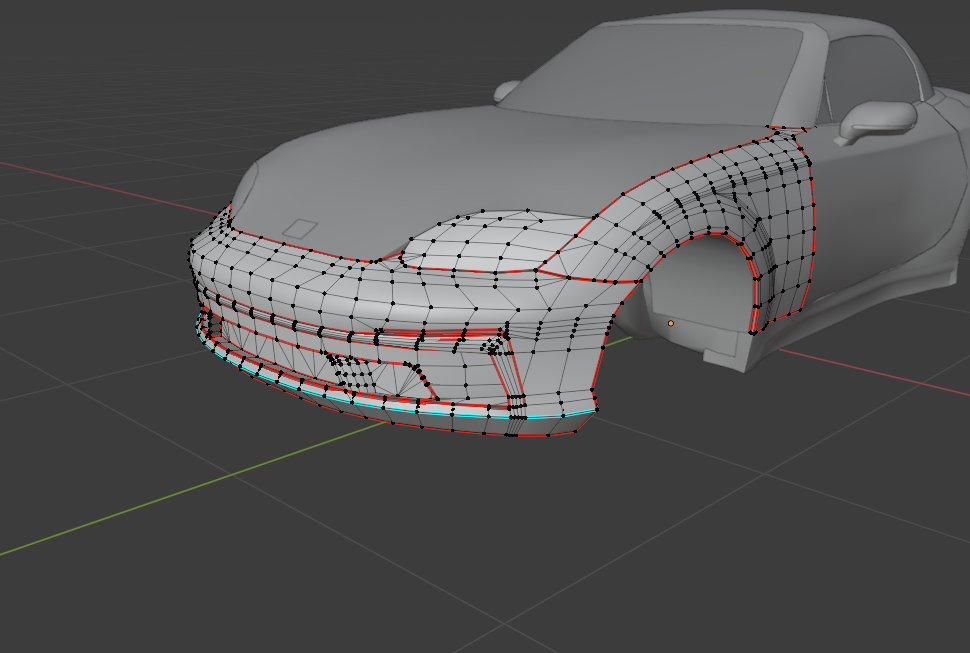Click the small mirror left of the windshield
The image size is (970, 653).
point(507,90)
